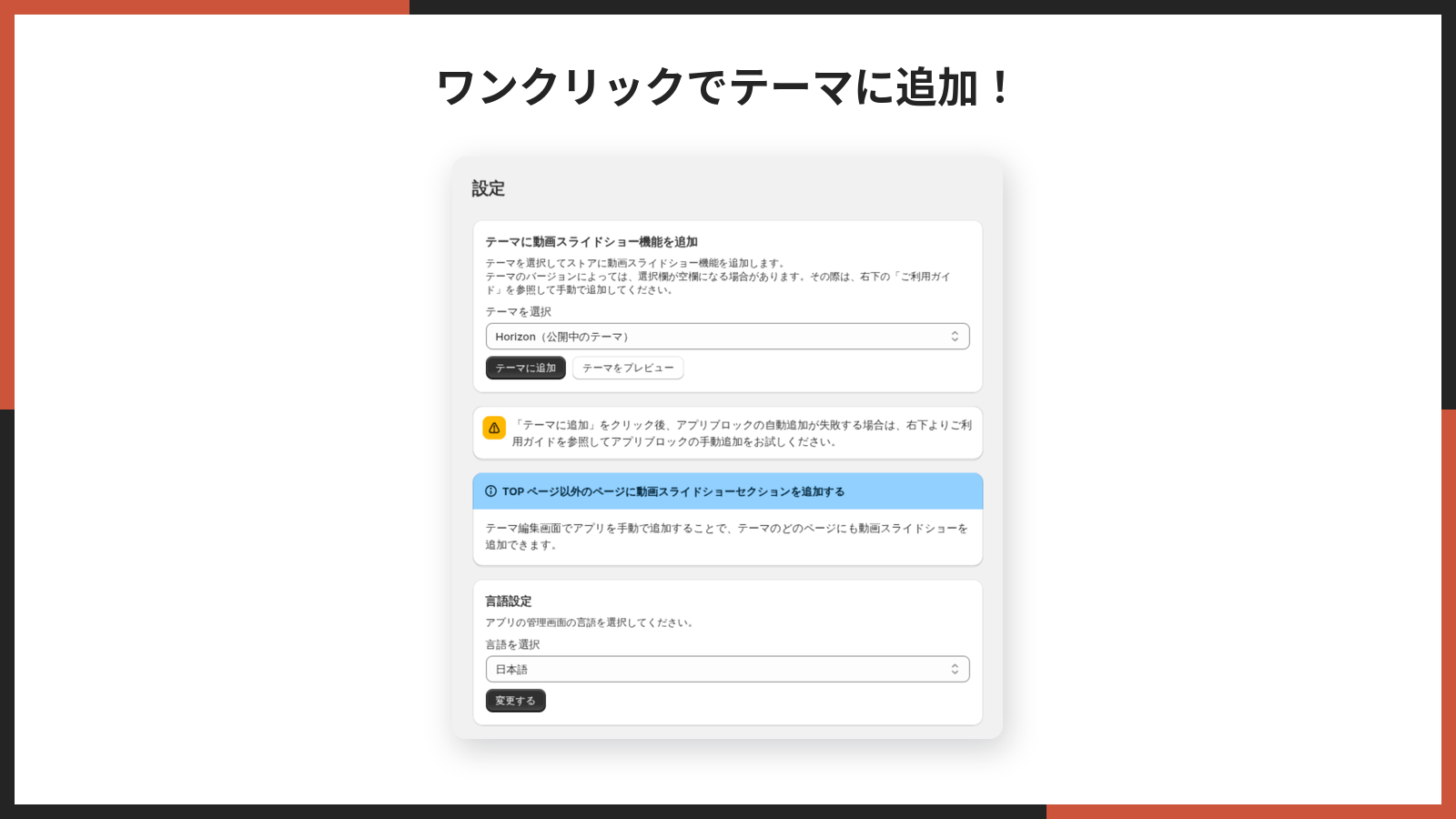Open the 日本語 language dropdown
The height and width of the screenshot is (819, 1456).
(x=727, y=669)
